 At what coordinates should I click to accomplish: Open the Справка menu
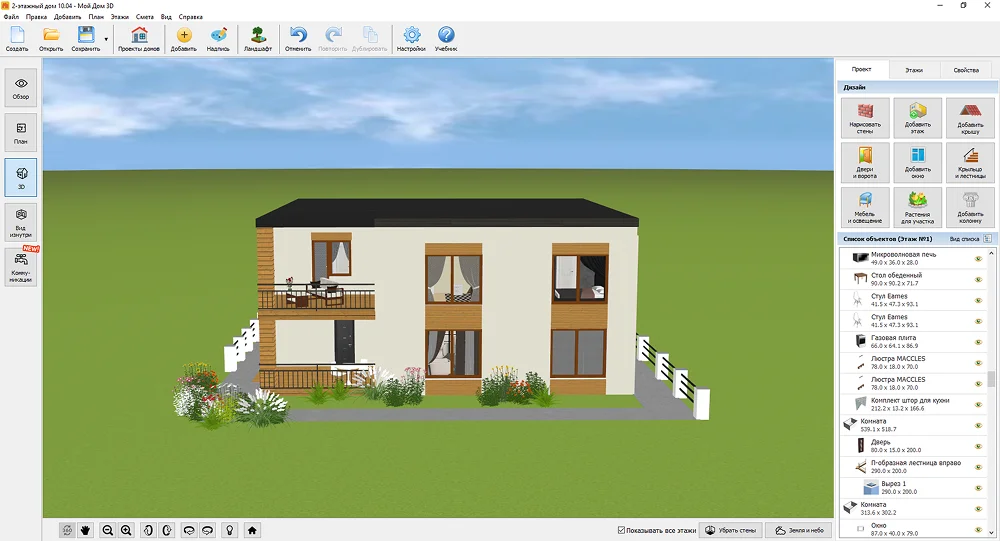pyautogui.click(x=191, y=17)
